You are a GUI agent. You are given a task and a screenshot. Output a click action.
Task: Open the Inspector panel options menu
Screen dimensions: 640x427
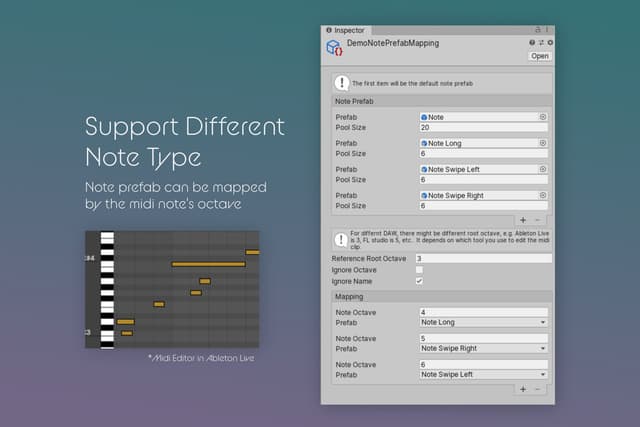[x=547, y=29]
